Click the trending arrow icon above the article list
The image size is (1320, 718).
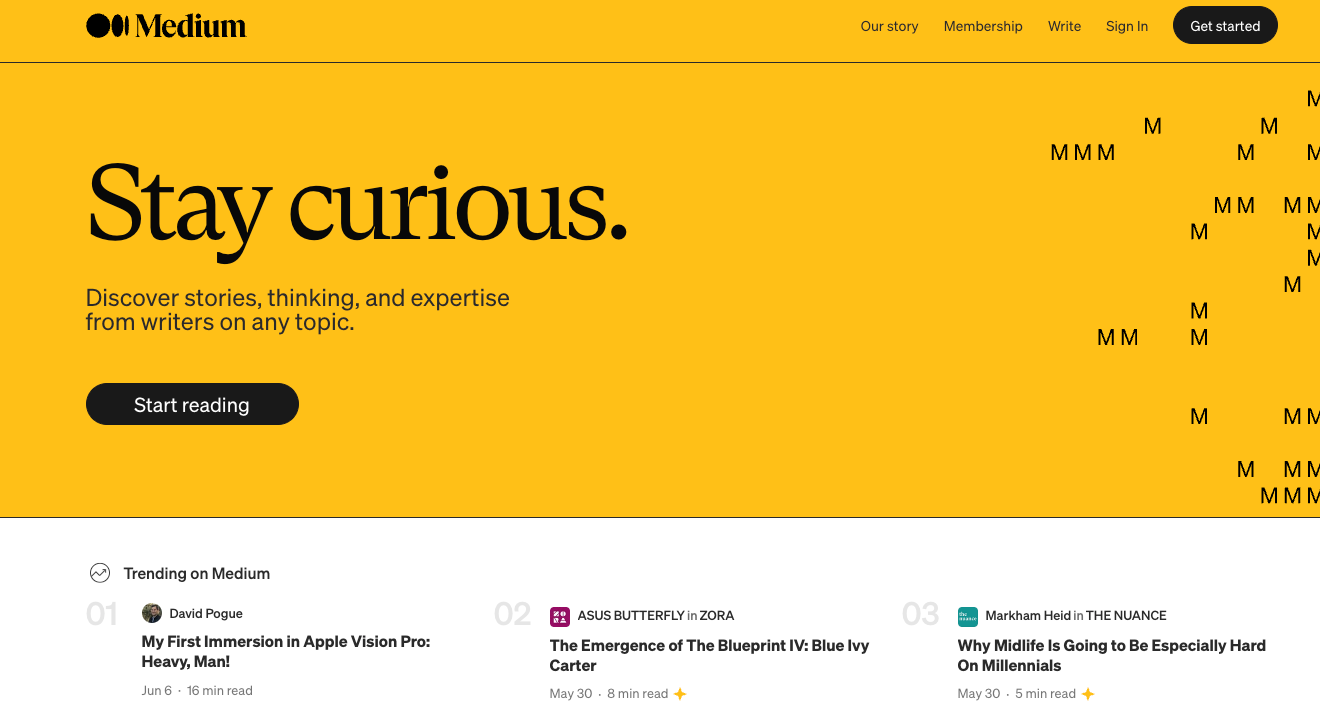100,573
